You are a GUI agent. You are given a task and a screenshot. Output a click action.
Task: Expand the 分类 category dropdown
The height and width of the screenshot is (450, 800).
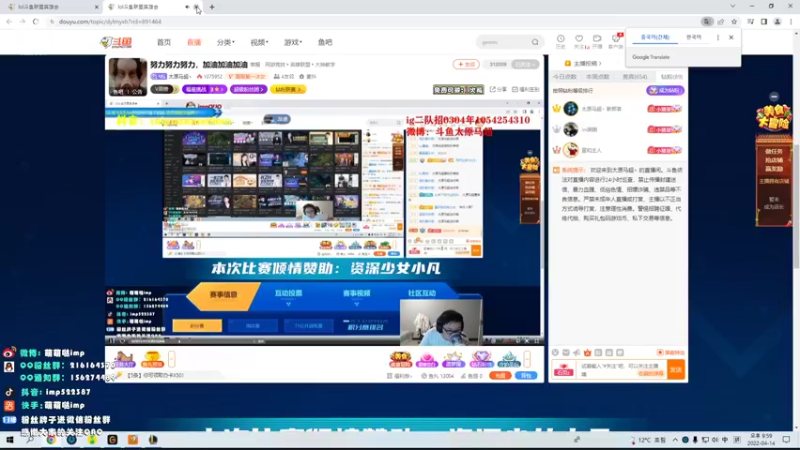pos(226,42)
